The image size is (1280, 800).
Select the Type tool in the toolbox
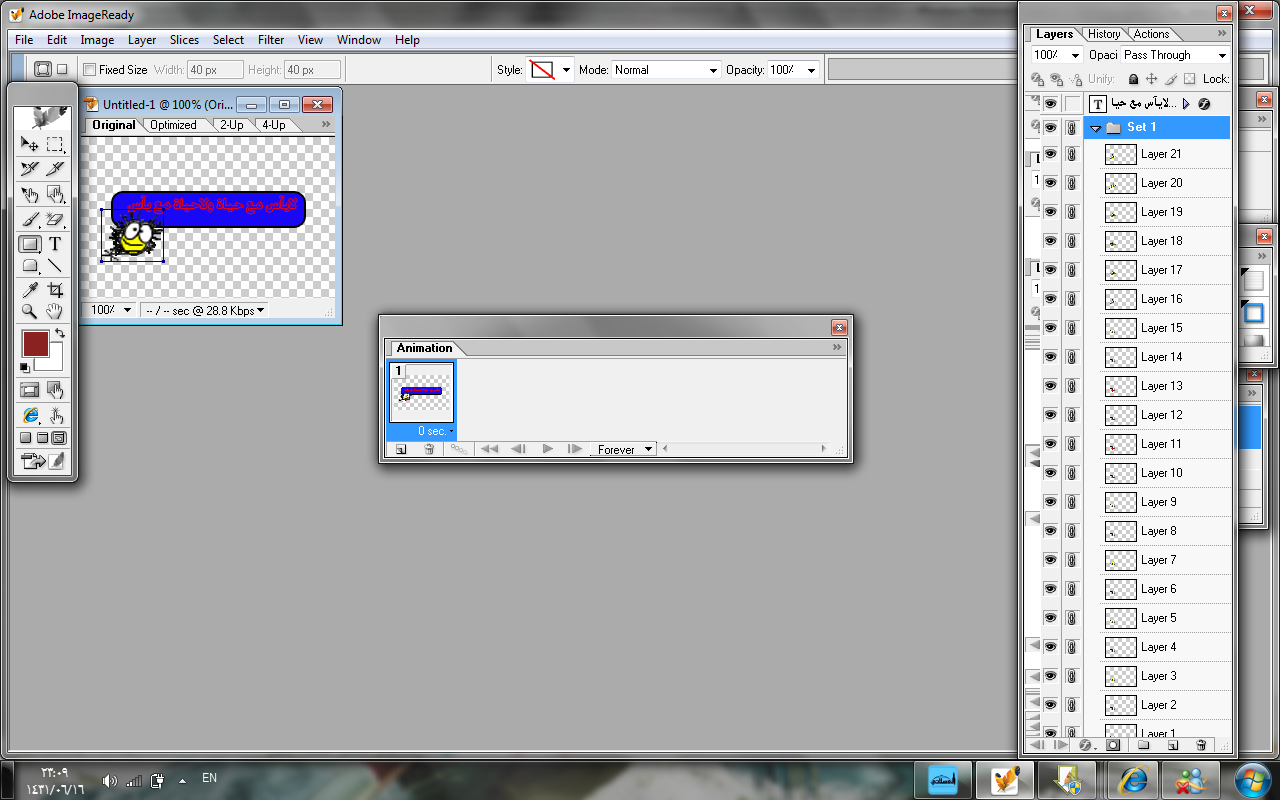point(55,243)
